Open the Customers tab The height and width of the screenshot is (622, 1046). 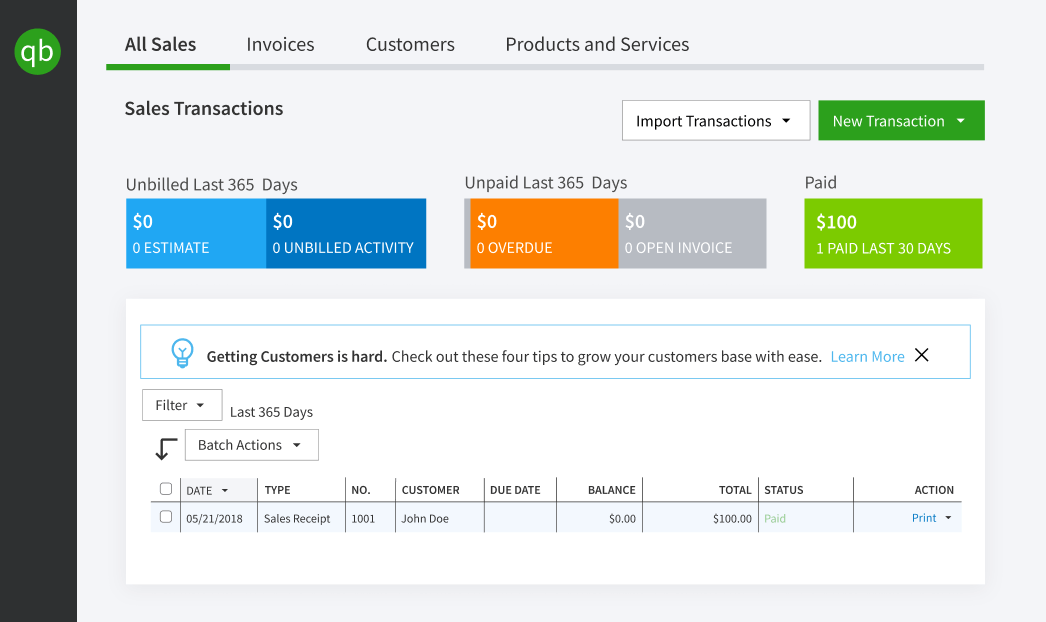click(410, 44)
